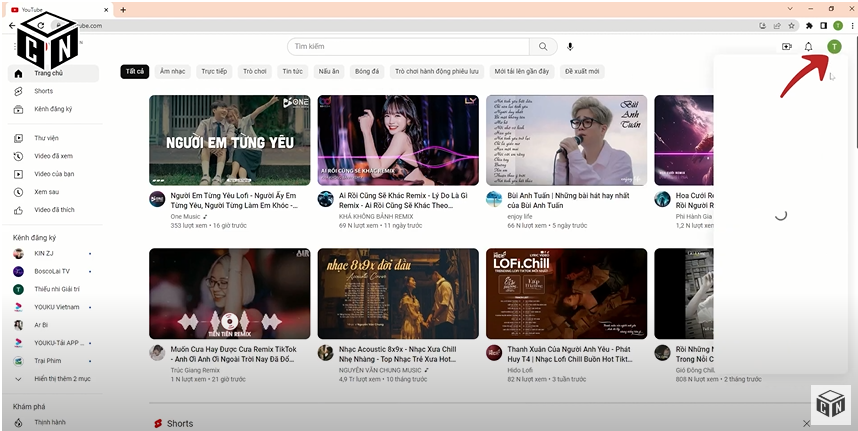Switch to the Bóng đá chip

(367, 72)
